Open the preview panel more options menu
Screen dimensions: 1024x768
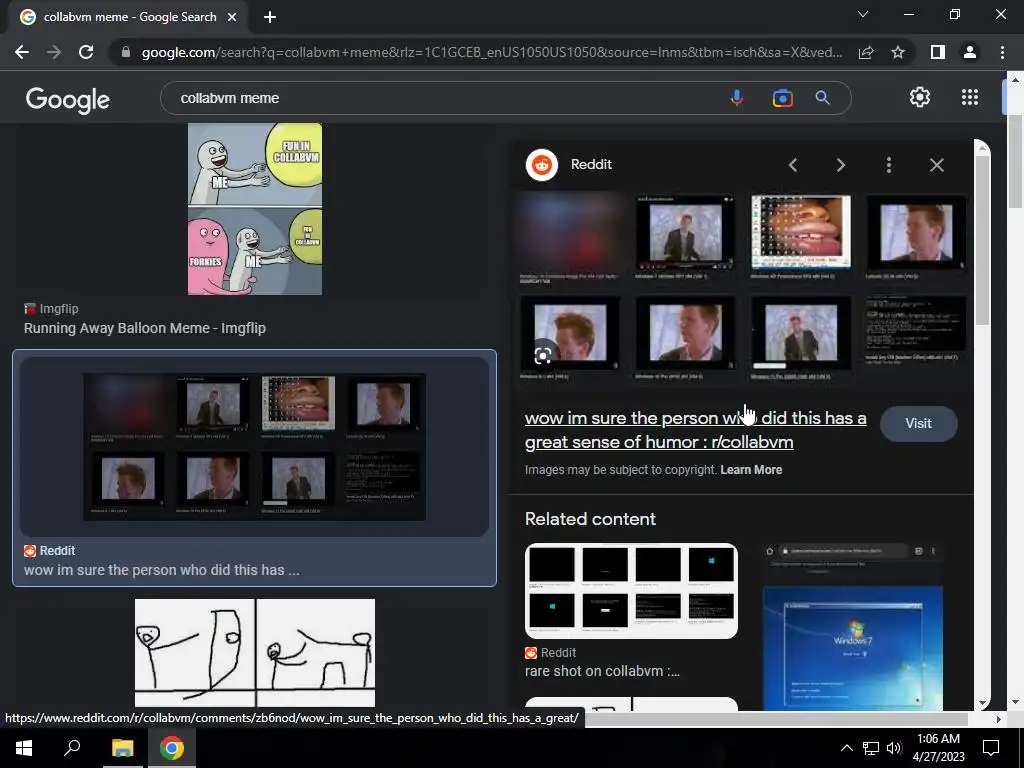pos(888,165)
